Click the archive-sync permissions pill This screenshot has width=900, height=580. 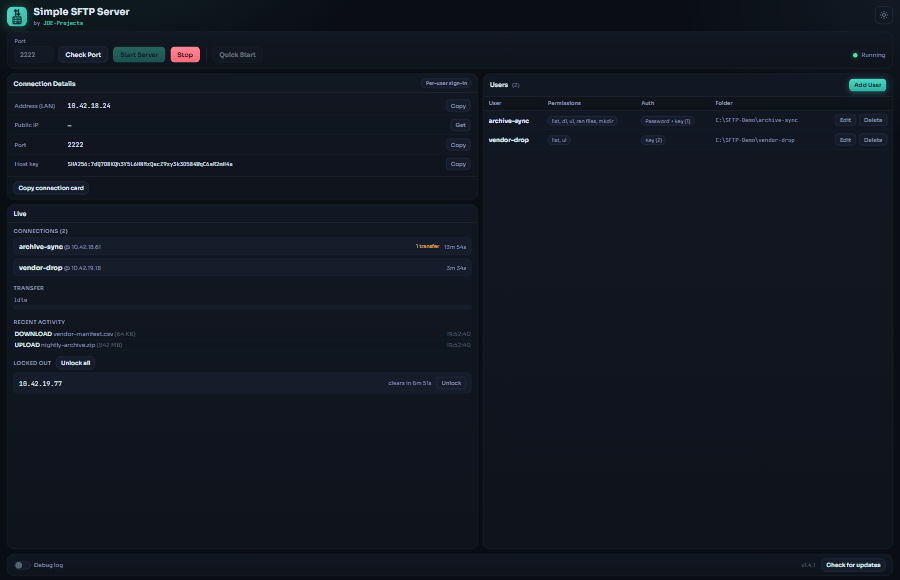click(582, 121)
